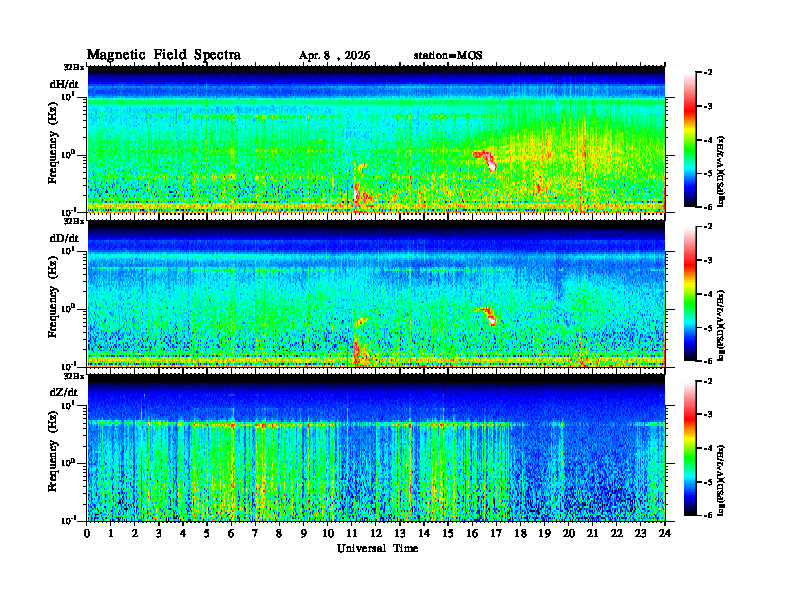This screenshot has width=792, height=612.
Task: Click "-6" tick on dH/dt color scale
Action: click(708, 207)
